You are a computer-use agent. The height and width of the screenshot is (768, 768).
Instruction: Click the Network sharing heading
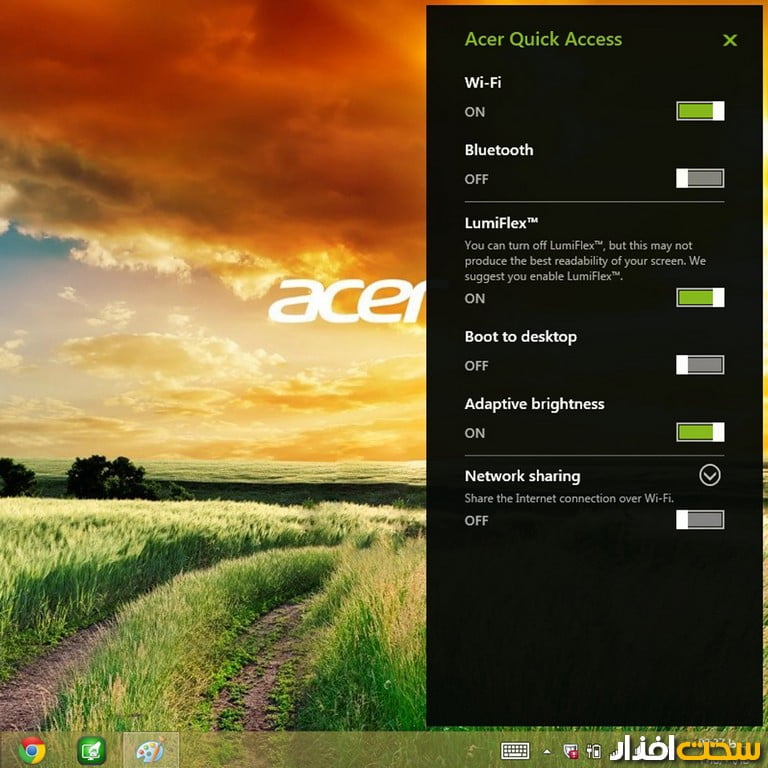click(522, 476)
